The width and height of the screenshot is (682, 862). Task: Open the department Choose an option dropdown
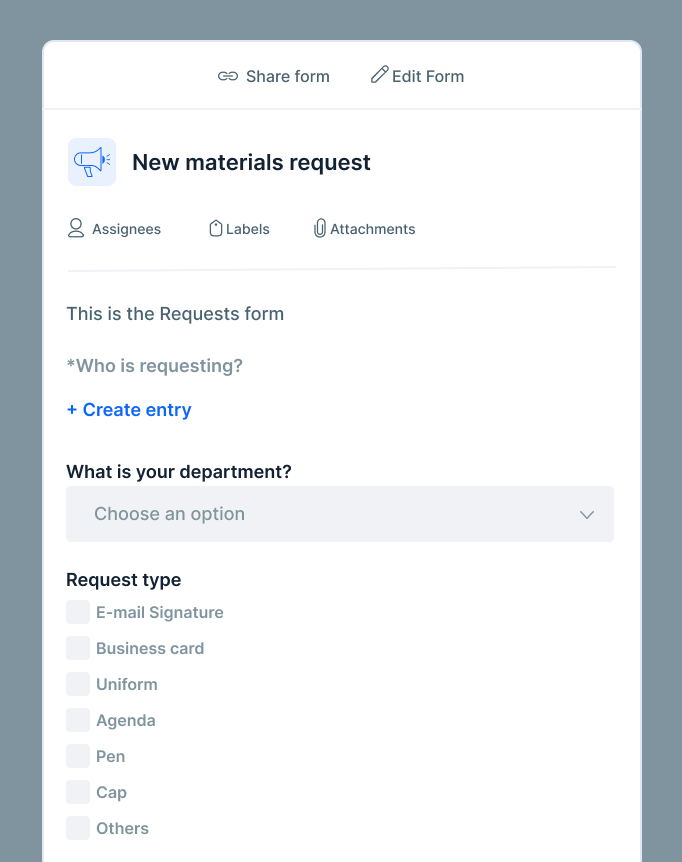[x=320, y=514]
